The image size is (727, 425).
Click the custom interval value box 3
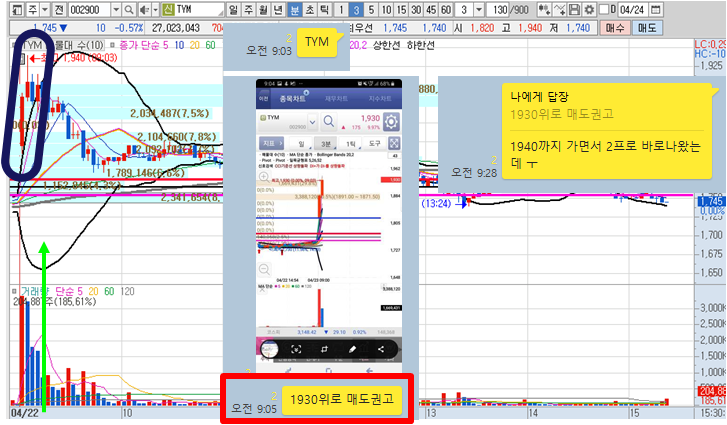tap(464, 9)
